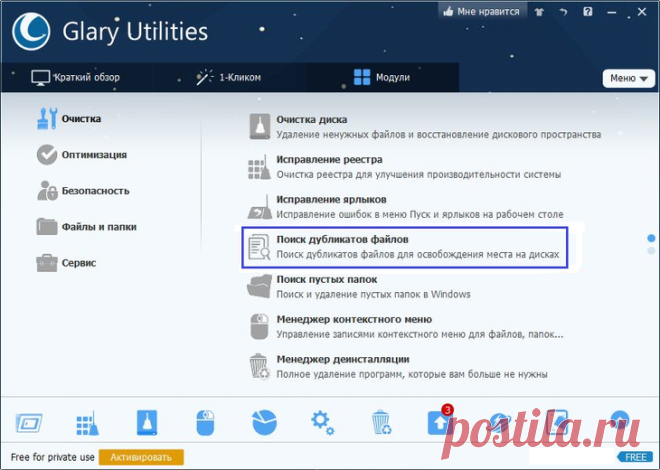
Task: Click description 'Исправление ошибок в меню Пуск'
Action: 420,214
